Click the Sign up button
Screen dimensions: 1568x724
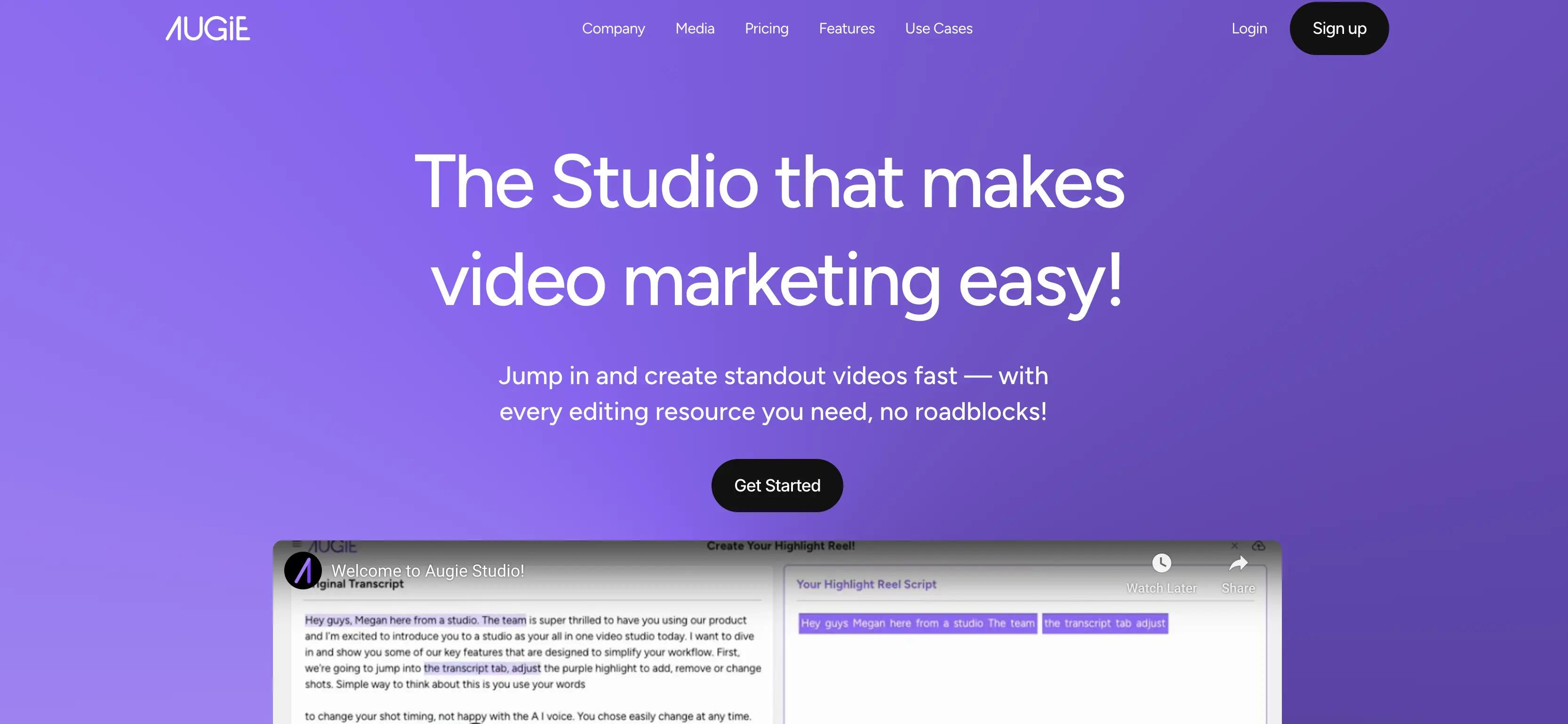1339,28
